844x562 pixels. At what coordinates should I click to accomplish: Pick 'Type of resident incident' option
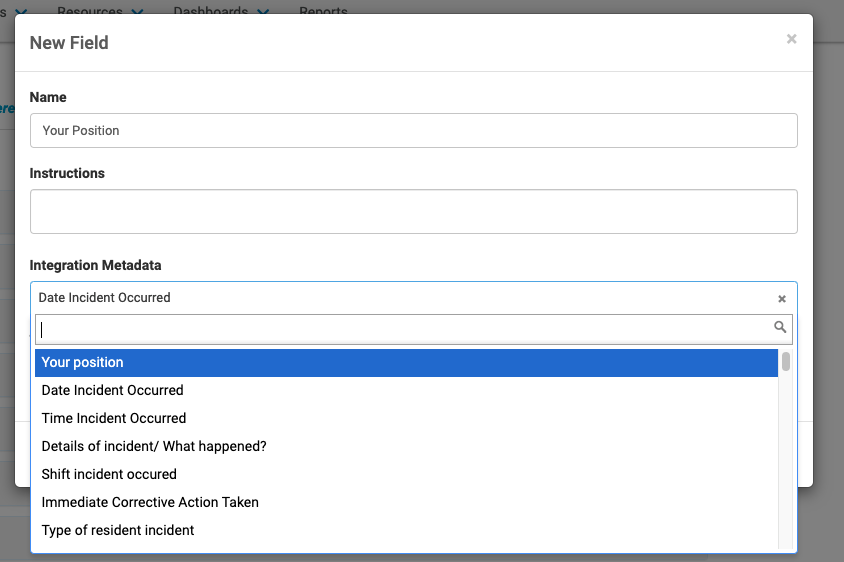(406, 530)
